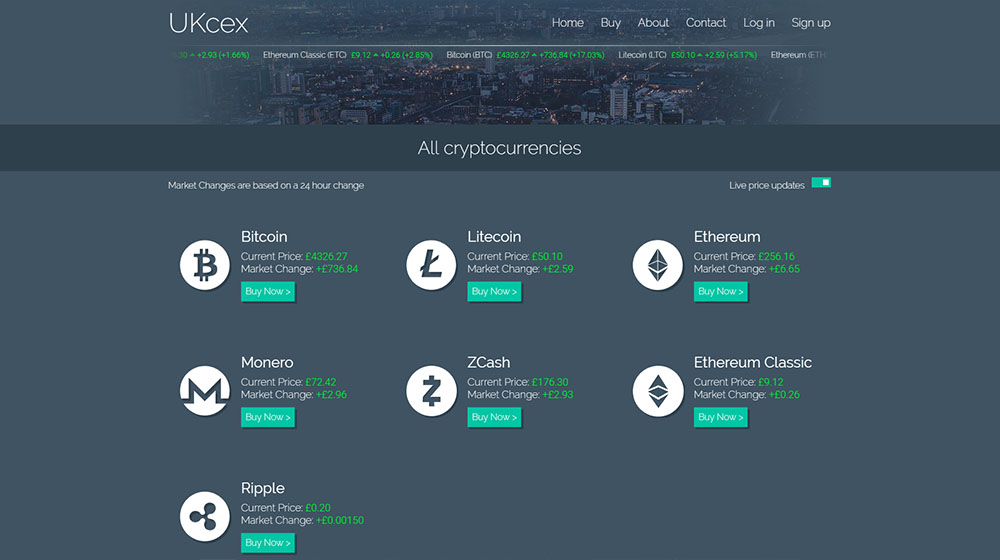Click ZCash market change +£2.93
Screen dimensions: 1000x560
[558, 395]
